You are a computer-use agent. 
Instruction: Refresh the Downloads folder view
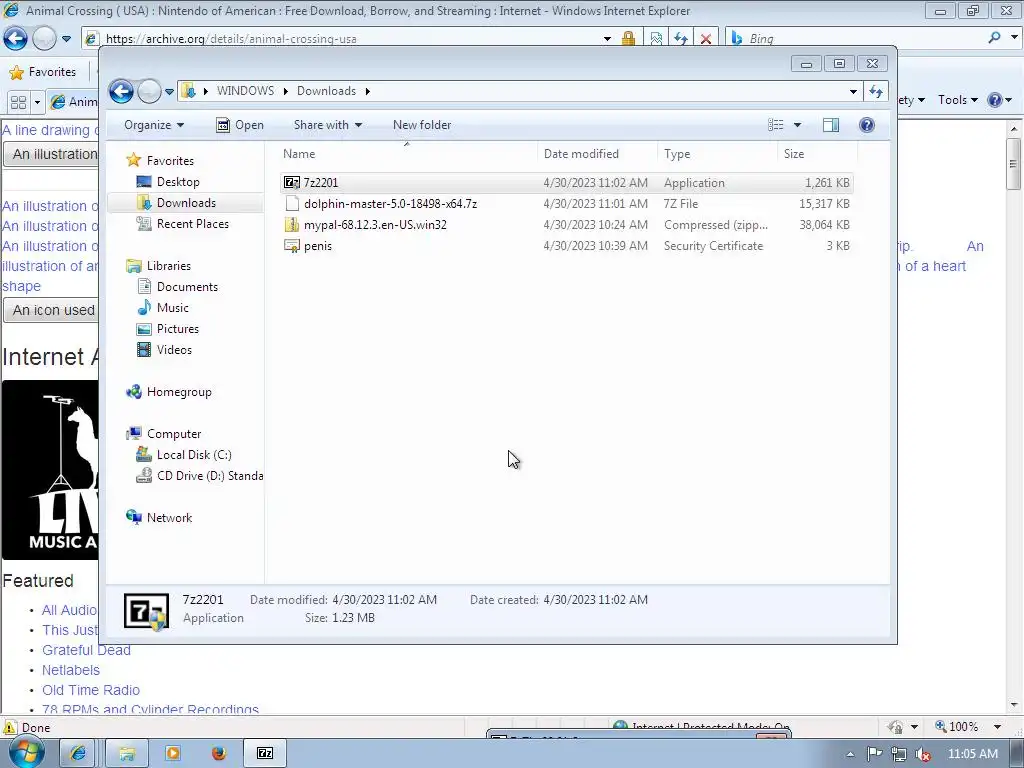[876, 91]
